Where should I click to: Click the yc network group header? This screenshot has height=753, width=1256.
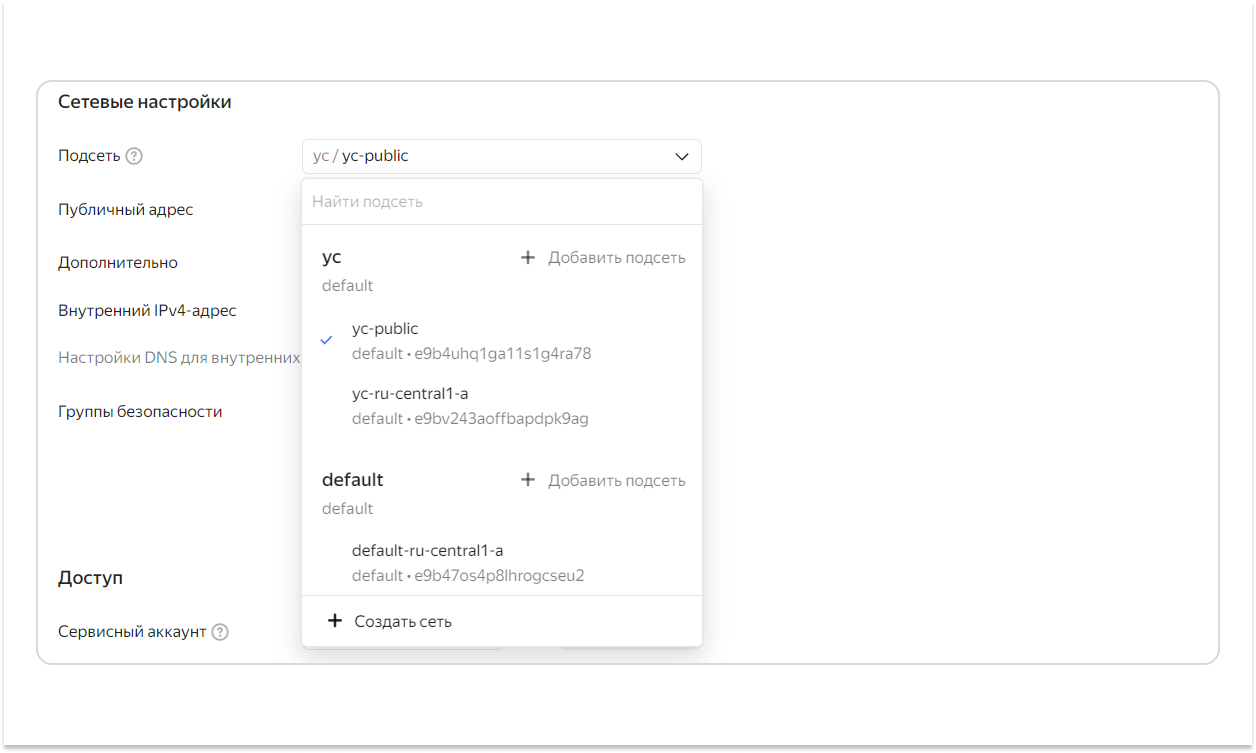(x=332, y=257)
